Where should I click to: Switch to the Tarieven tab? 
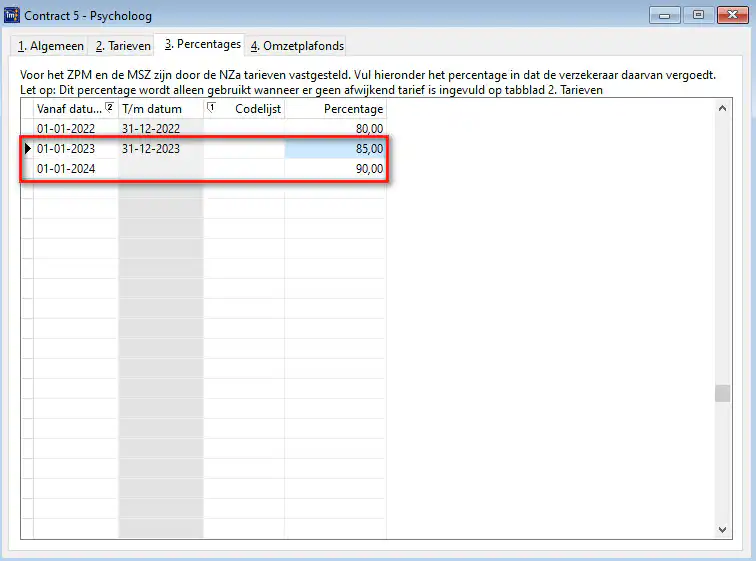point(123,46)
